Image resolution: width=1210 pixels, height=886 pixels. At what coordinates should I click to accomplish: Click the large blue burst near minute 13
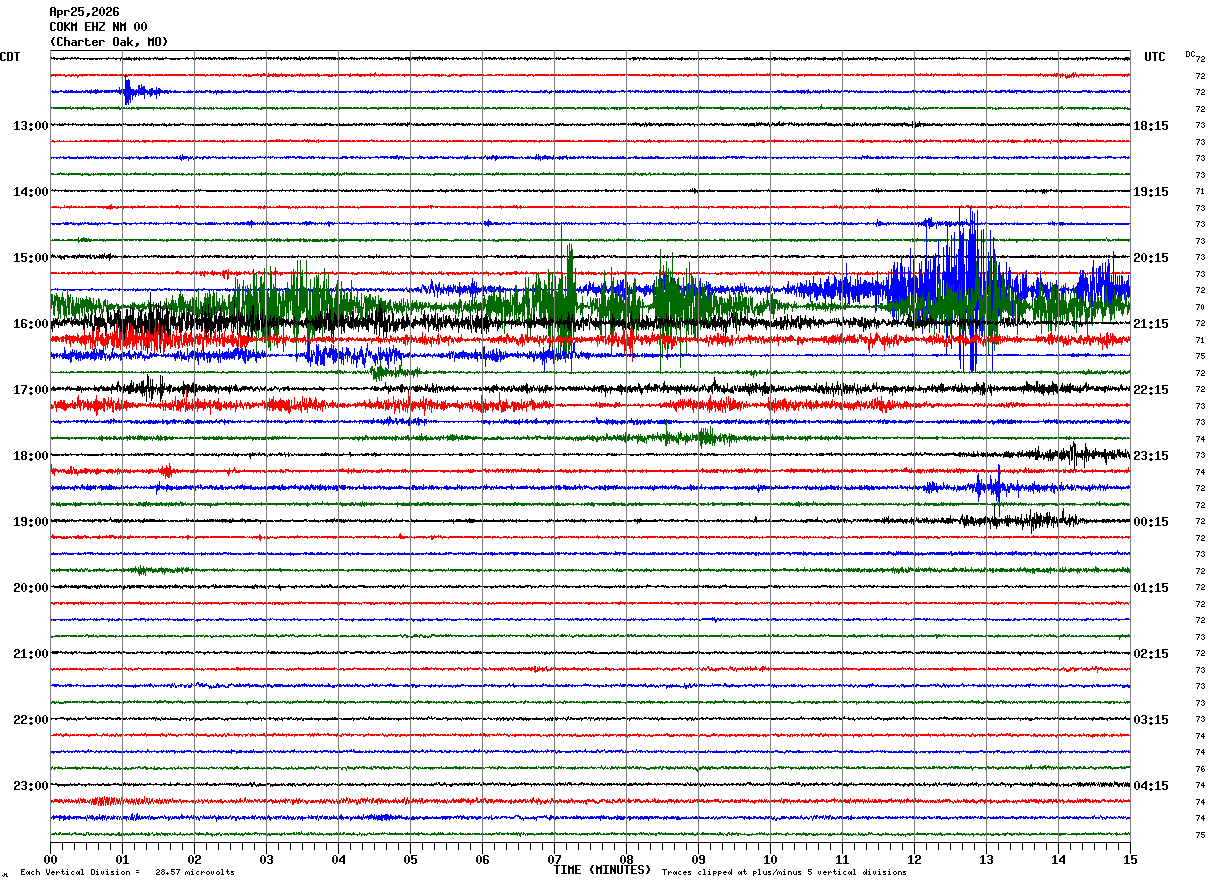[965, 288]
